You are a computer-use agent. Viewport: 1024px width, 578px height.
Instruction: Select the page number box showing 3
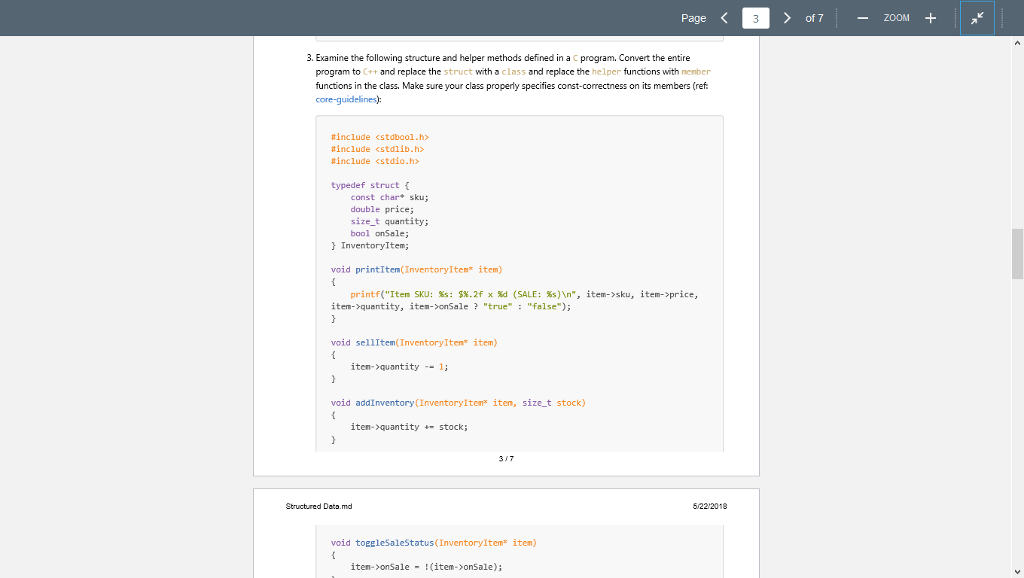tap(755, 17)
